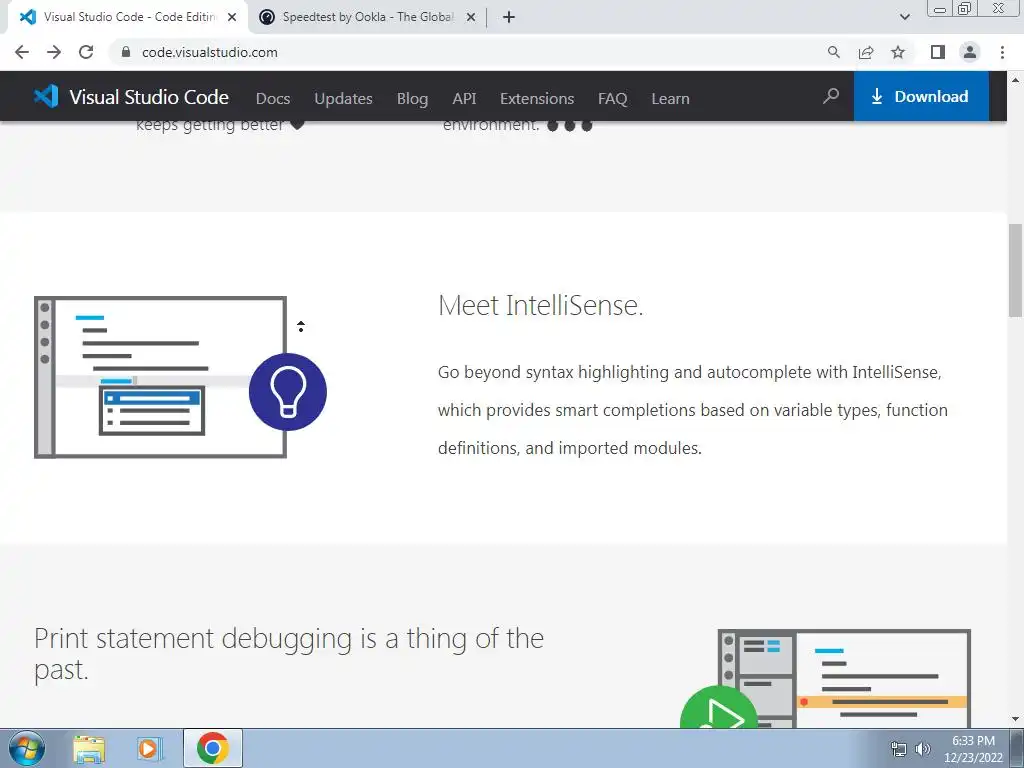Open a new tab with the plus button

pos(509,18)
